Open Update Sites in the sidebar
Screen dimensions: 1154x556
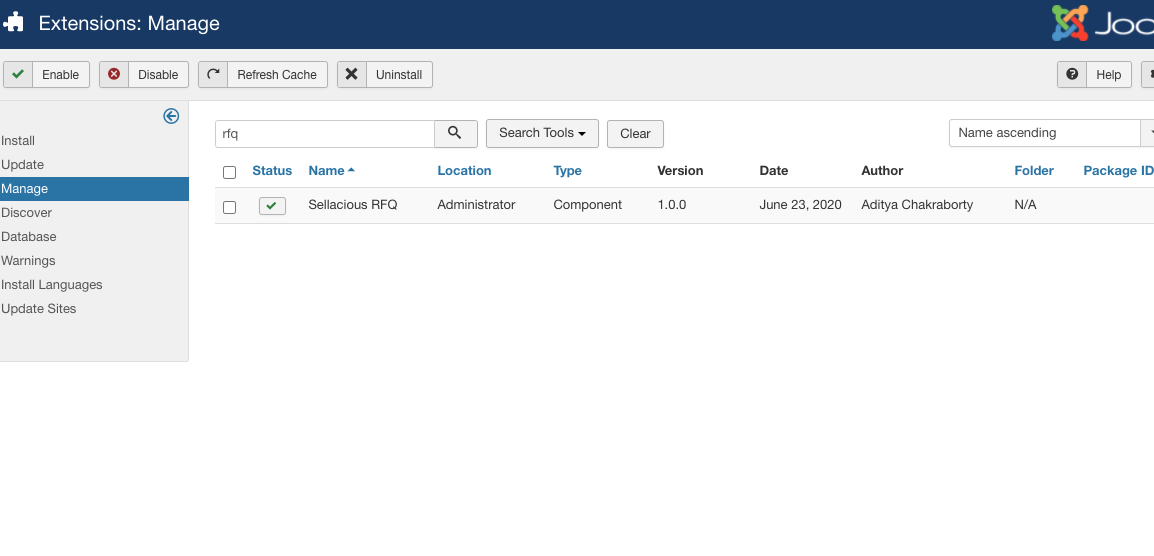pyautogui.click(x=39, y=309)
